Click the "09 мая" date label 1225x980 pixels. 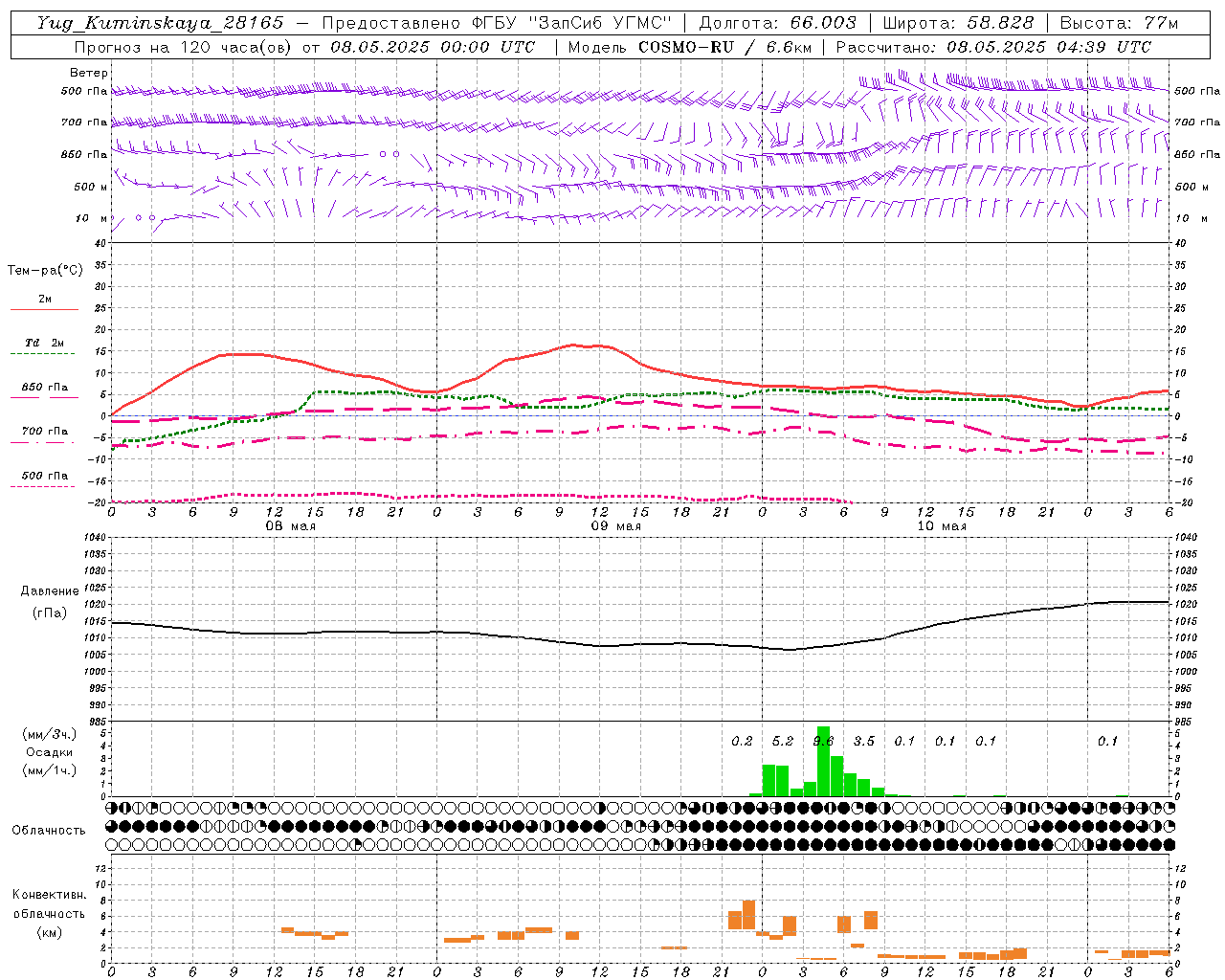[616, 526]
